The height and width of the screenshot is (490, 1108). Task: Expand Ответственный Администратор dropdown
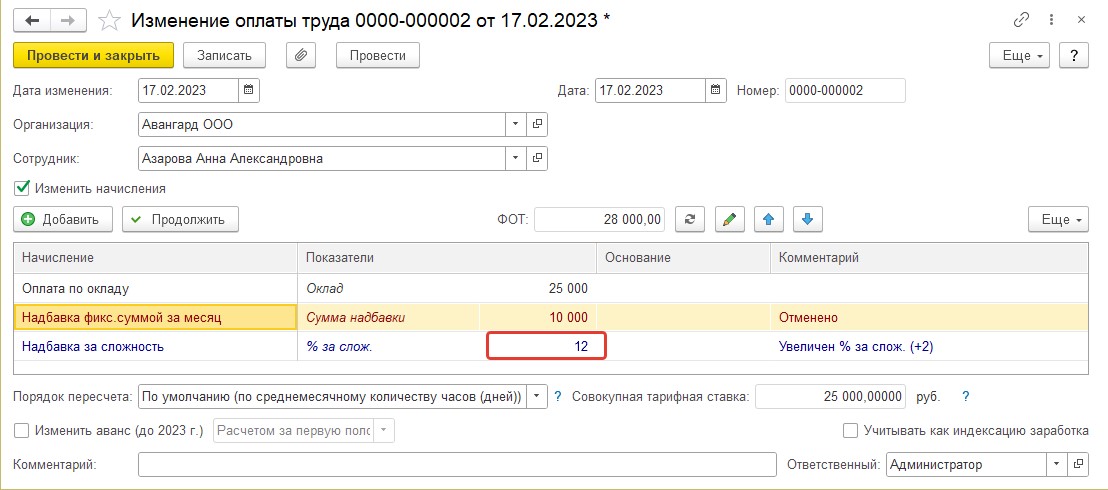(x=1057, y=465)
